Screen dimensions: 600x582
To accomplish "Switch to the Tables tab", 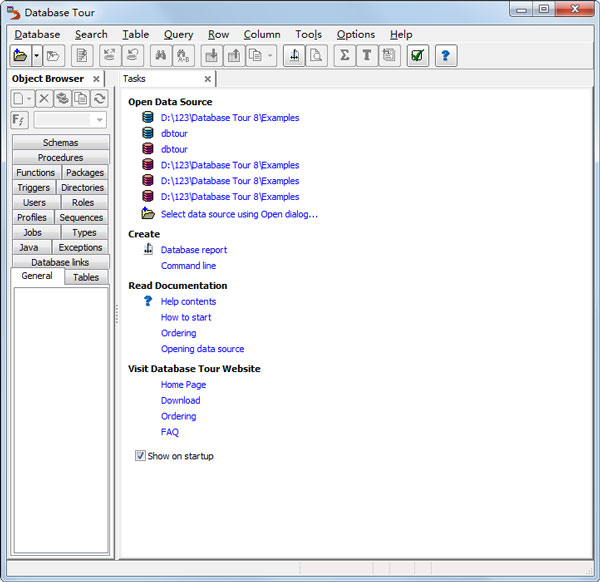I will point(86,277).
